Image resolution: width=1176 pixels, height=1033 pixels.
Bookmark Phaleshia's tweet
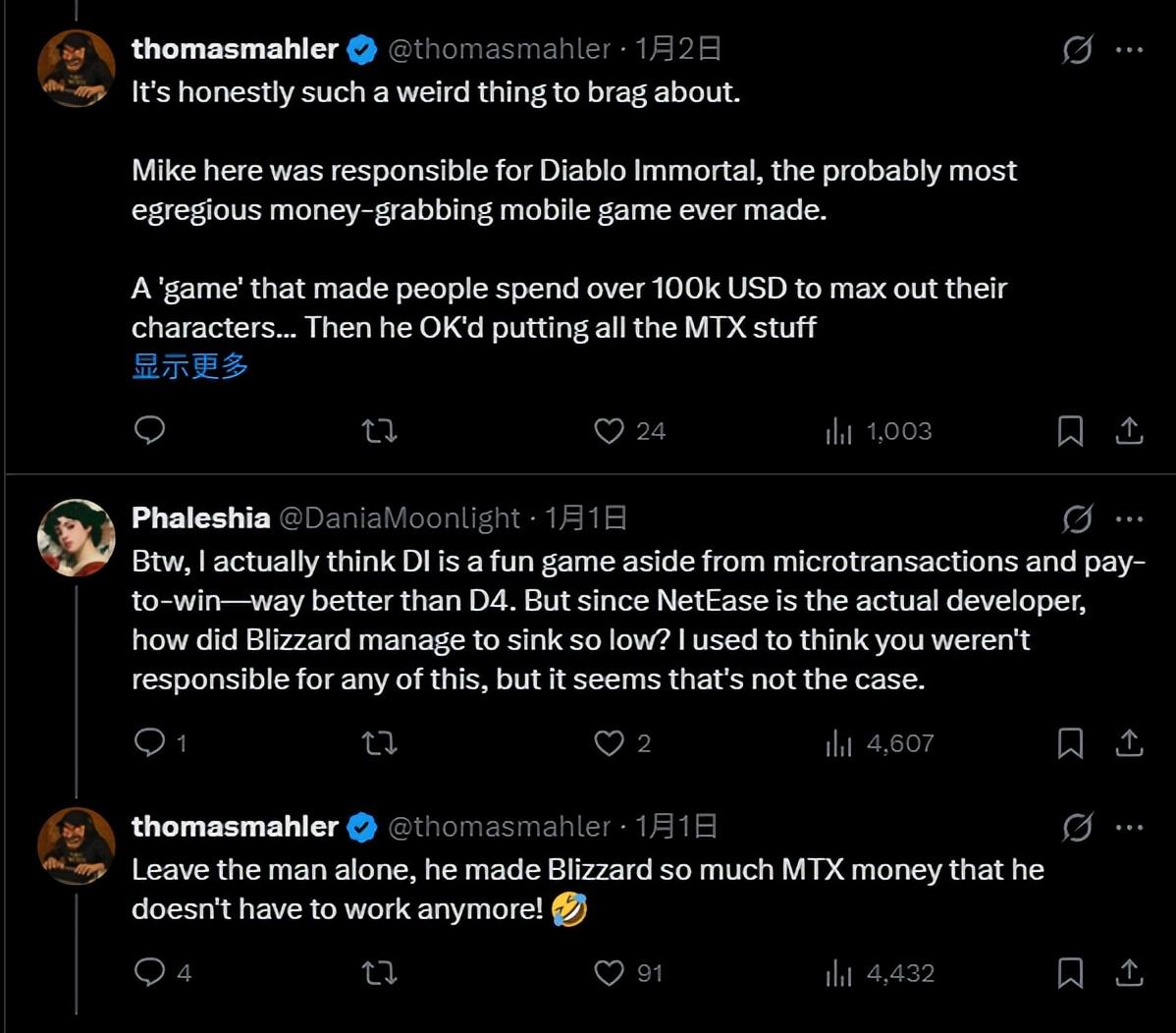pos(1070,743)
